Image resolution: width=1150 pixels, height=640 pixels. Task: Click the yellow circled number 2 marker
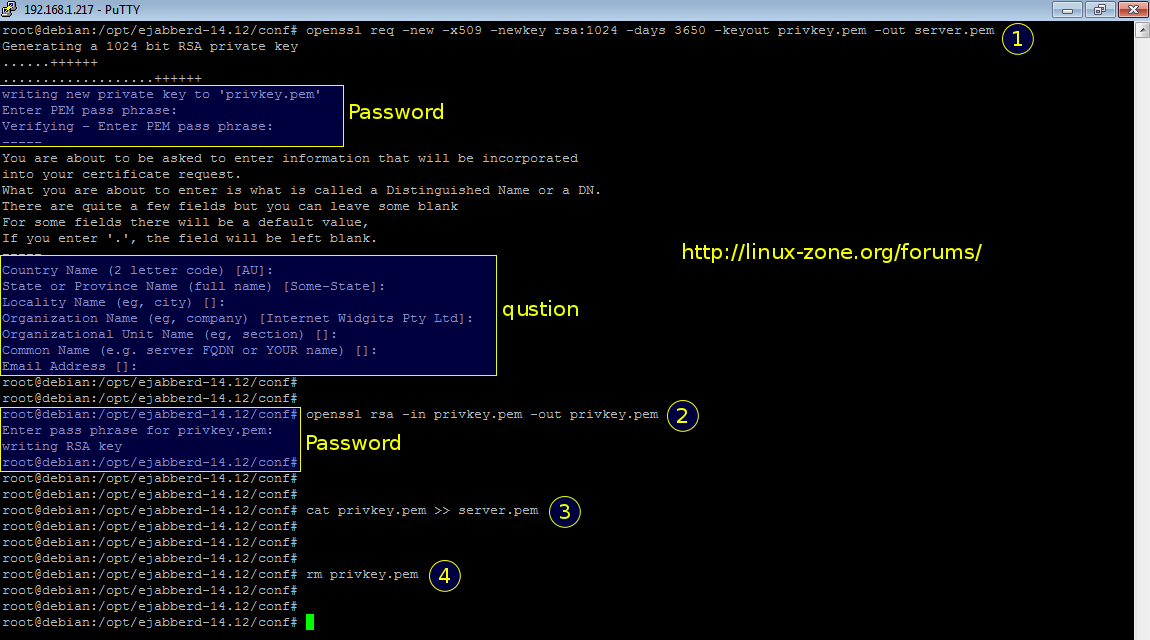[x=682, y=415]
